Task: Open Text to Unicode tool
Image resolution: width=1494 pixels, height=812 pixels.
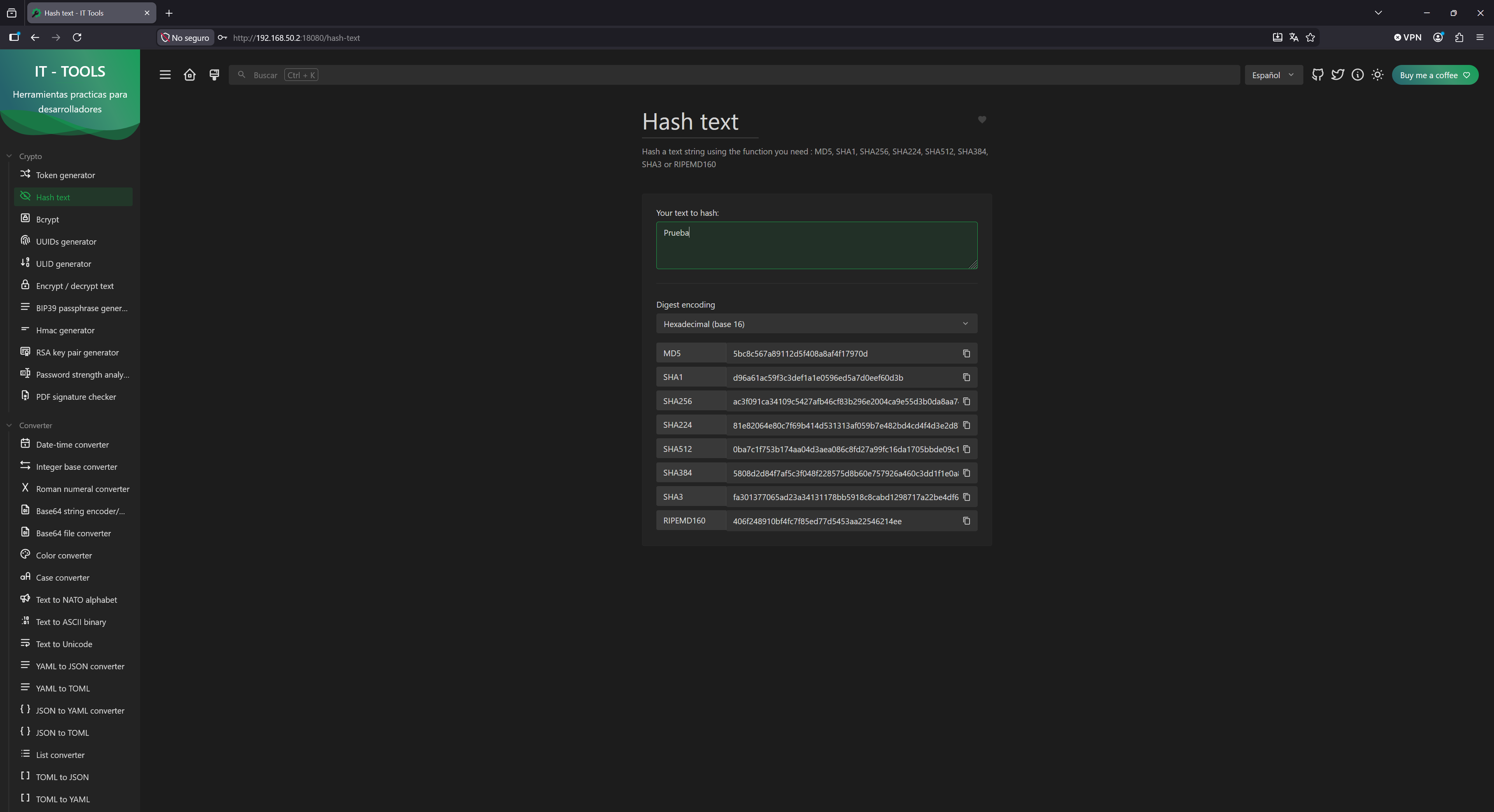Action: pyautogui.click(x=73, y=644)
